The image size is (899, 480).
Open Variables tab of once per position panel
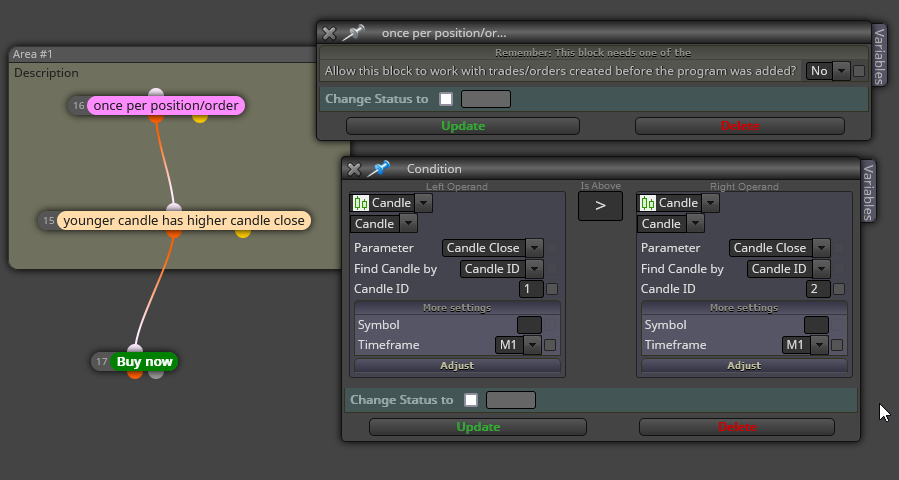tap(879, 55)
